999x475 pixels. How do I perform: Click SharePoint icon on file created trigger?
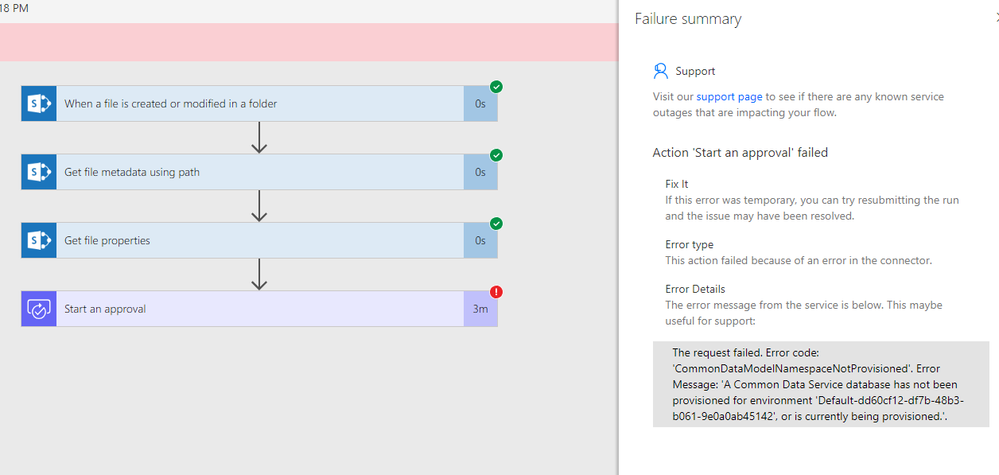[39, 104]
